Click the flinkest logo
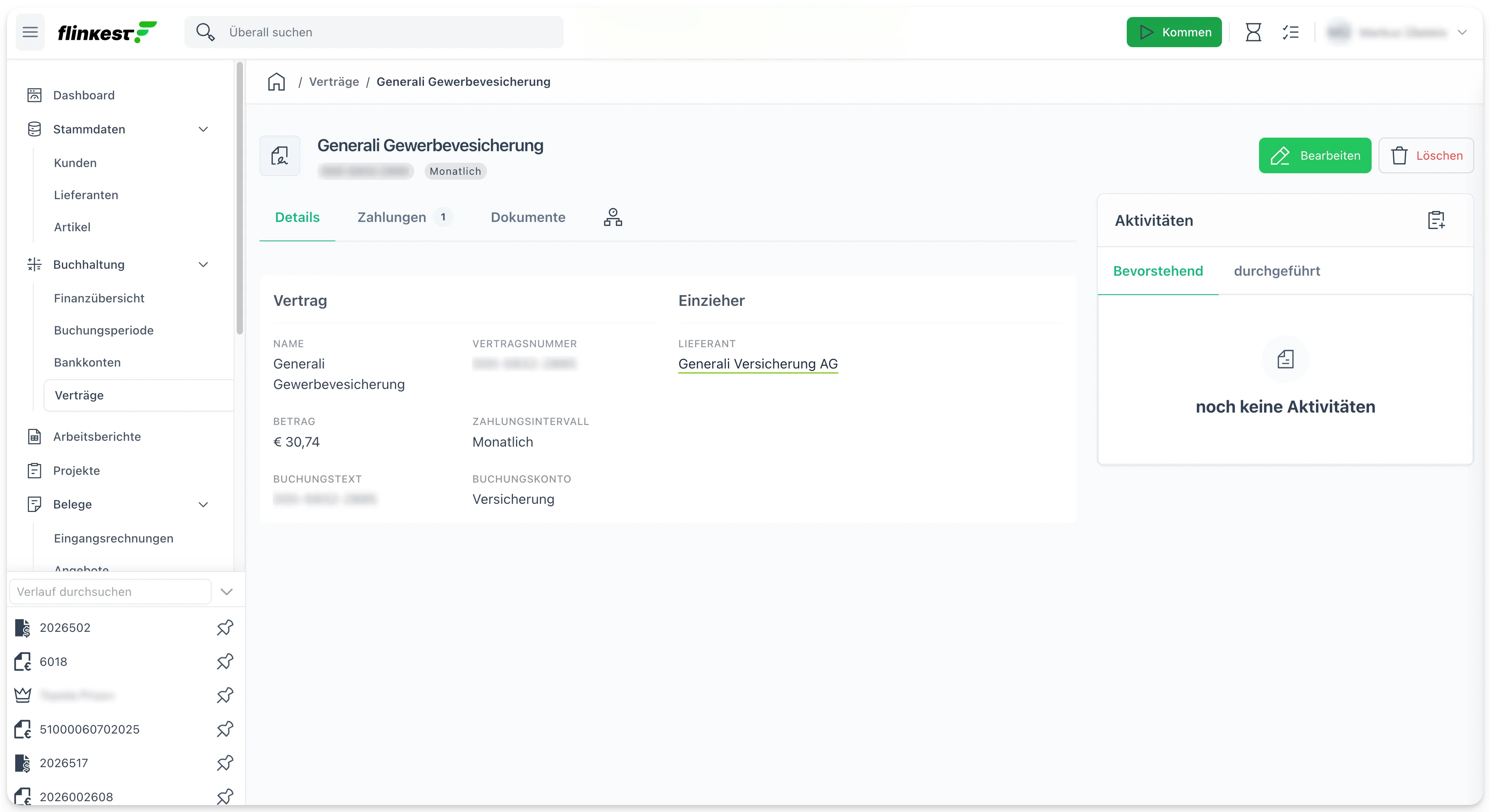This screenshot has height=812, width=1490. [107, 32]
